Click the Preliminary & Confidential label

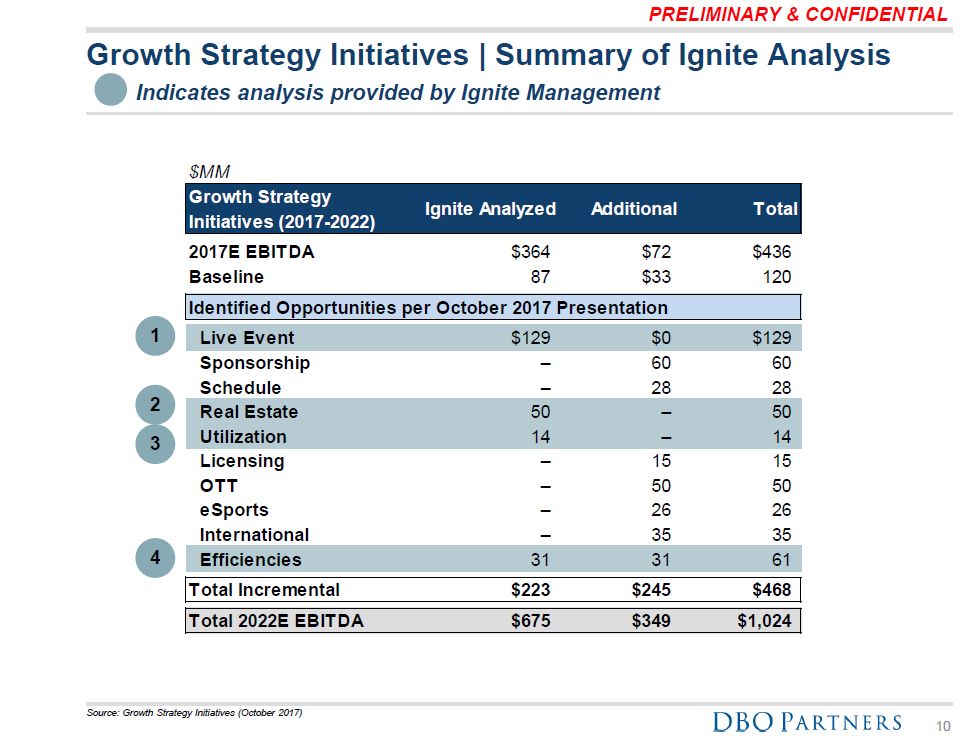pyautogui.click(x=797, y=14)
